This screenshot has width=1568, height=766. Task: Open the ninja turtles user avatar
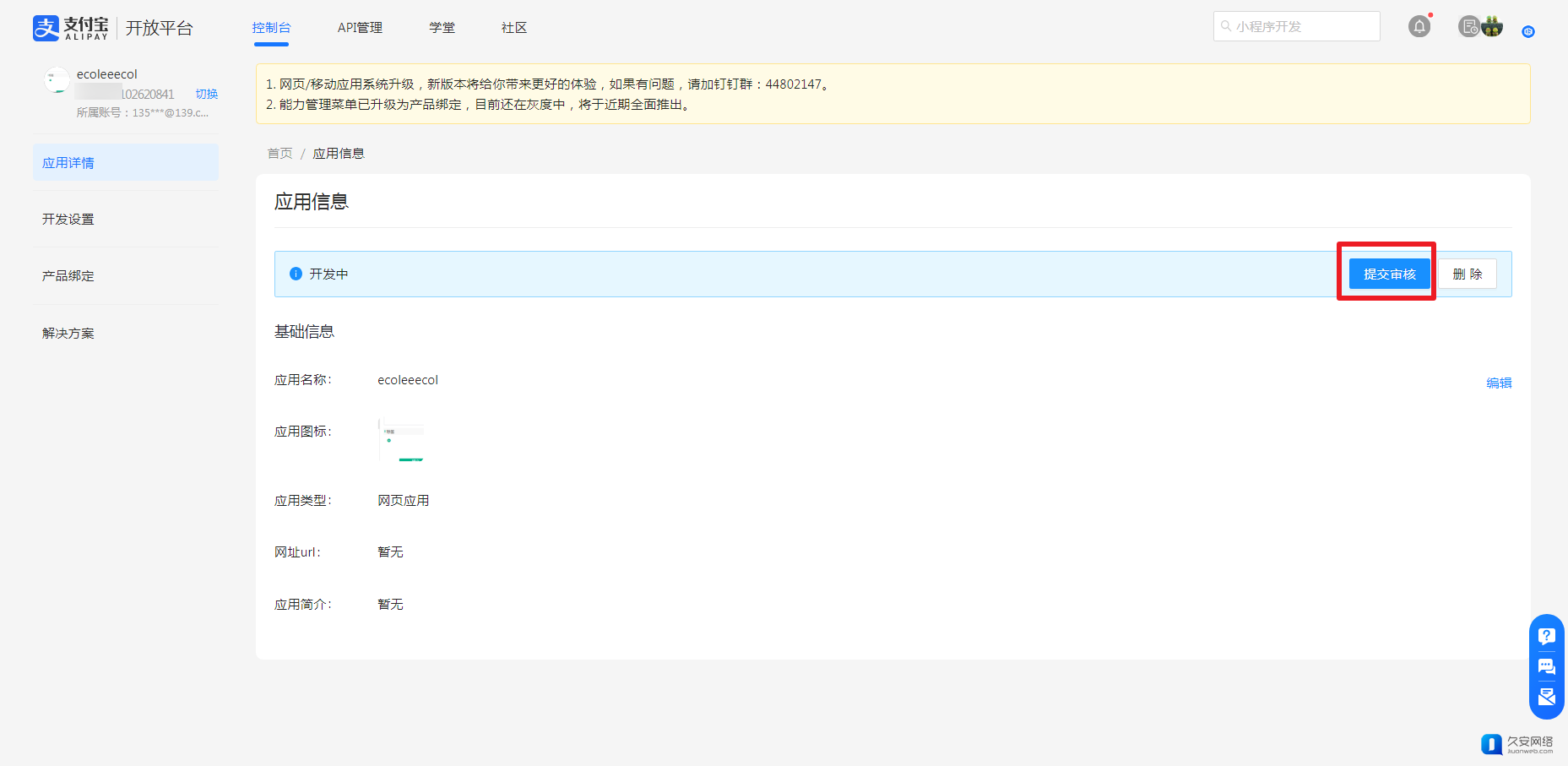pyautogui.click(x=1492, y=27)
